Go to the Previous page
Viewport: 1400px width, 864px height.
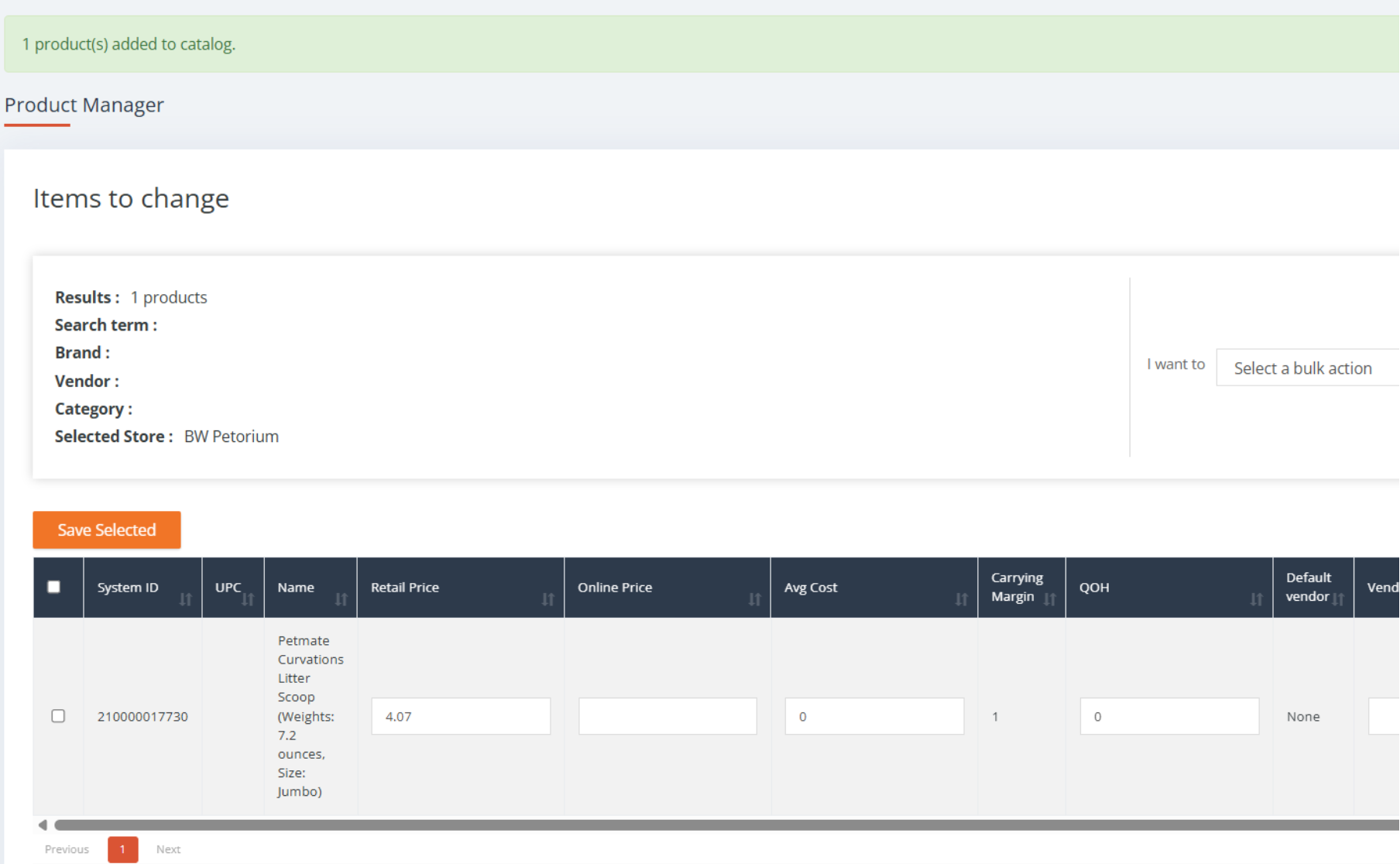[x=67, y=849]
